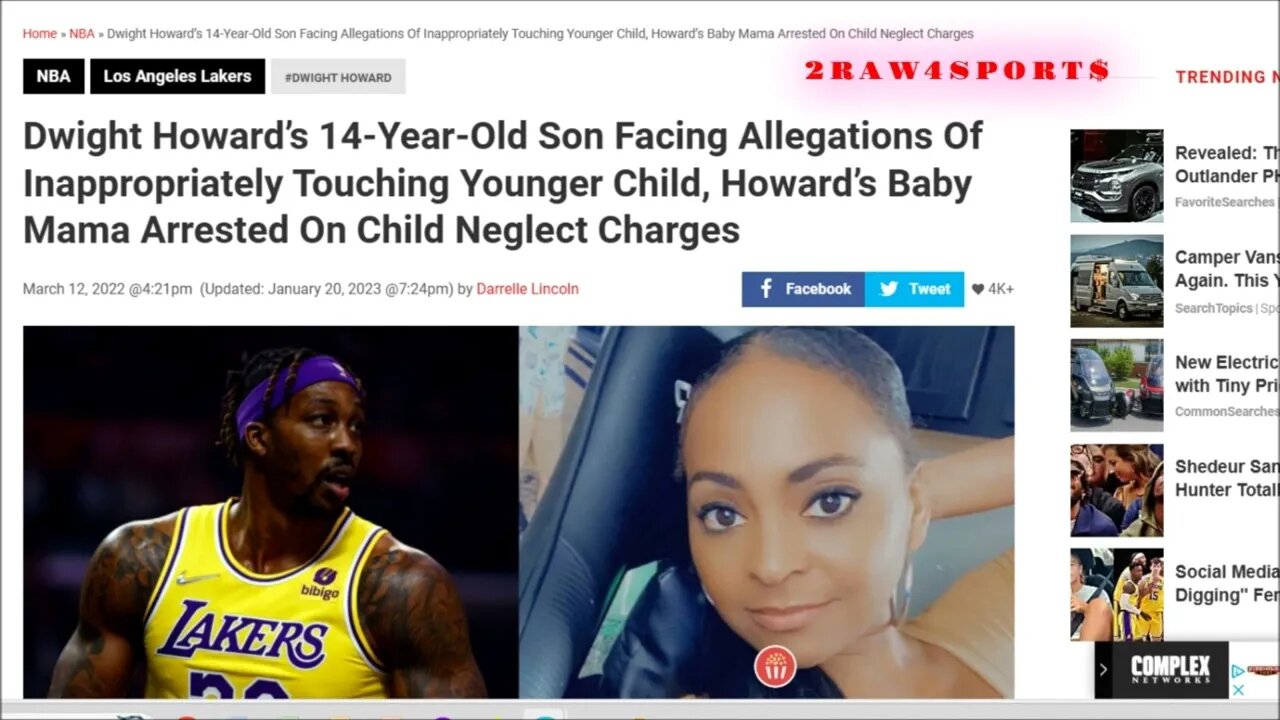The width and height of the screenshot is (1280, 720).
Task: Open the New Electric car link
Action: point(1226,374)
